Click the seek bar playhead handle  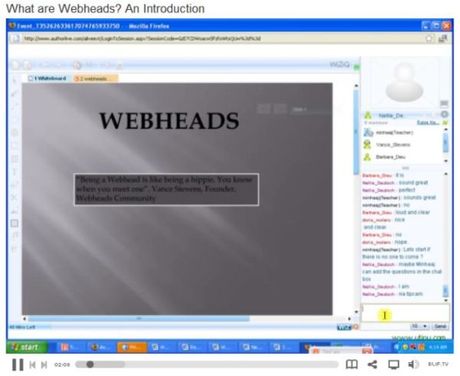click(90, 364)
